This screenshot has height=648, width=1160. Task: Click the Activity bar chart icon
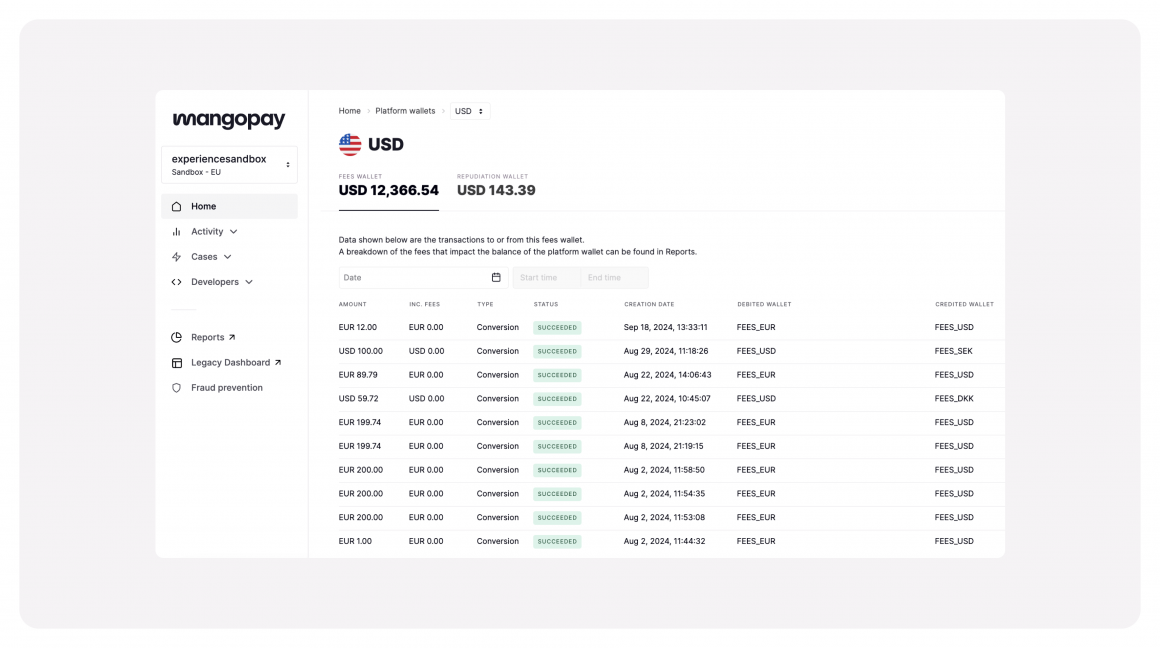click(x=177, y=232)
